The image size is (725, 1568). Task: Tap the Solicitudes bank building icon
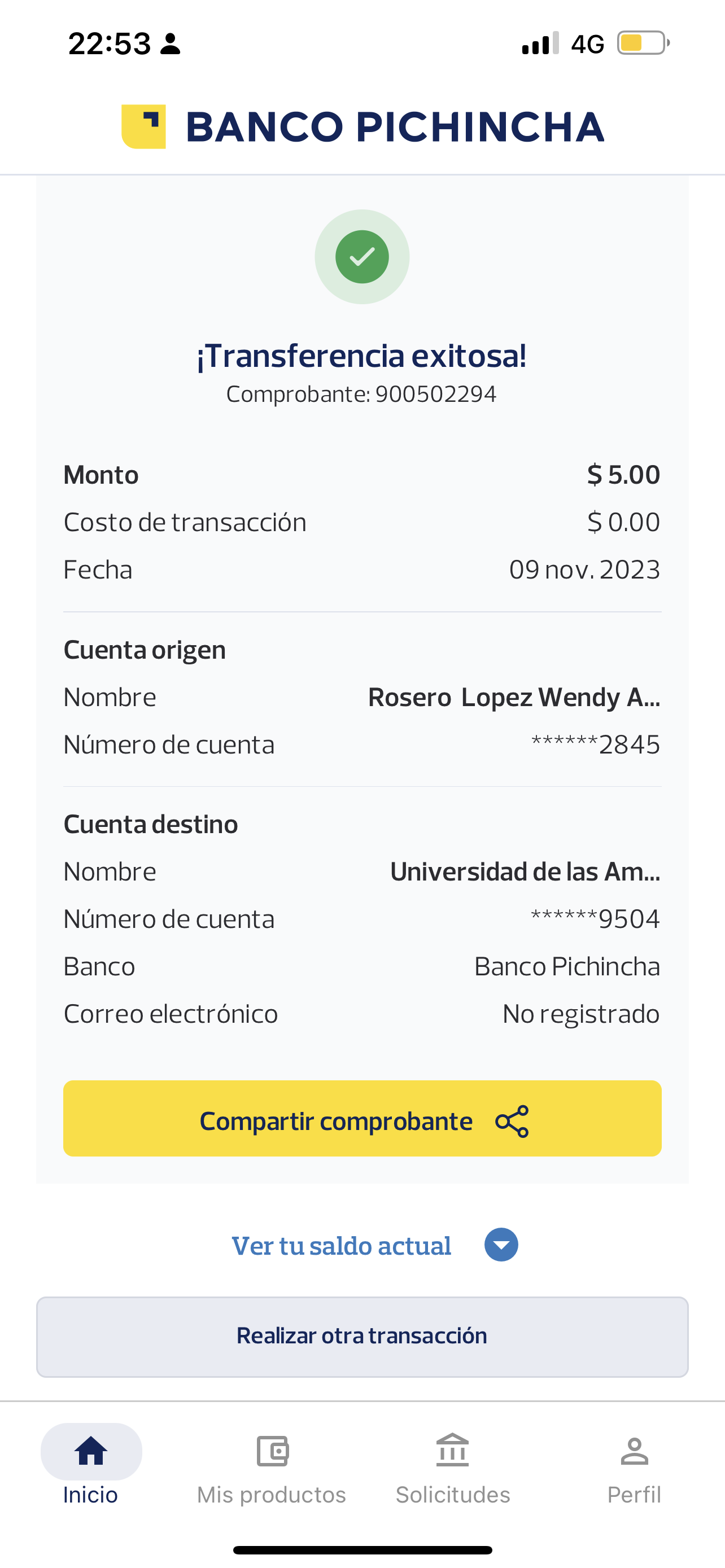[x=452, y=1451]
